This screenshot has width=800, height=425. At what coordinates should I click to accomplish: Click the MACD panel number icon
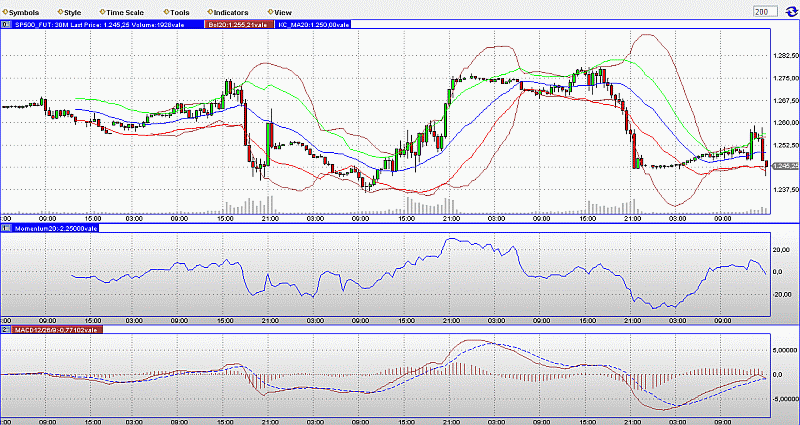tap(5, 327)
